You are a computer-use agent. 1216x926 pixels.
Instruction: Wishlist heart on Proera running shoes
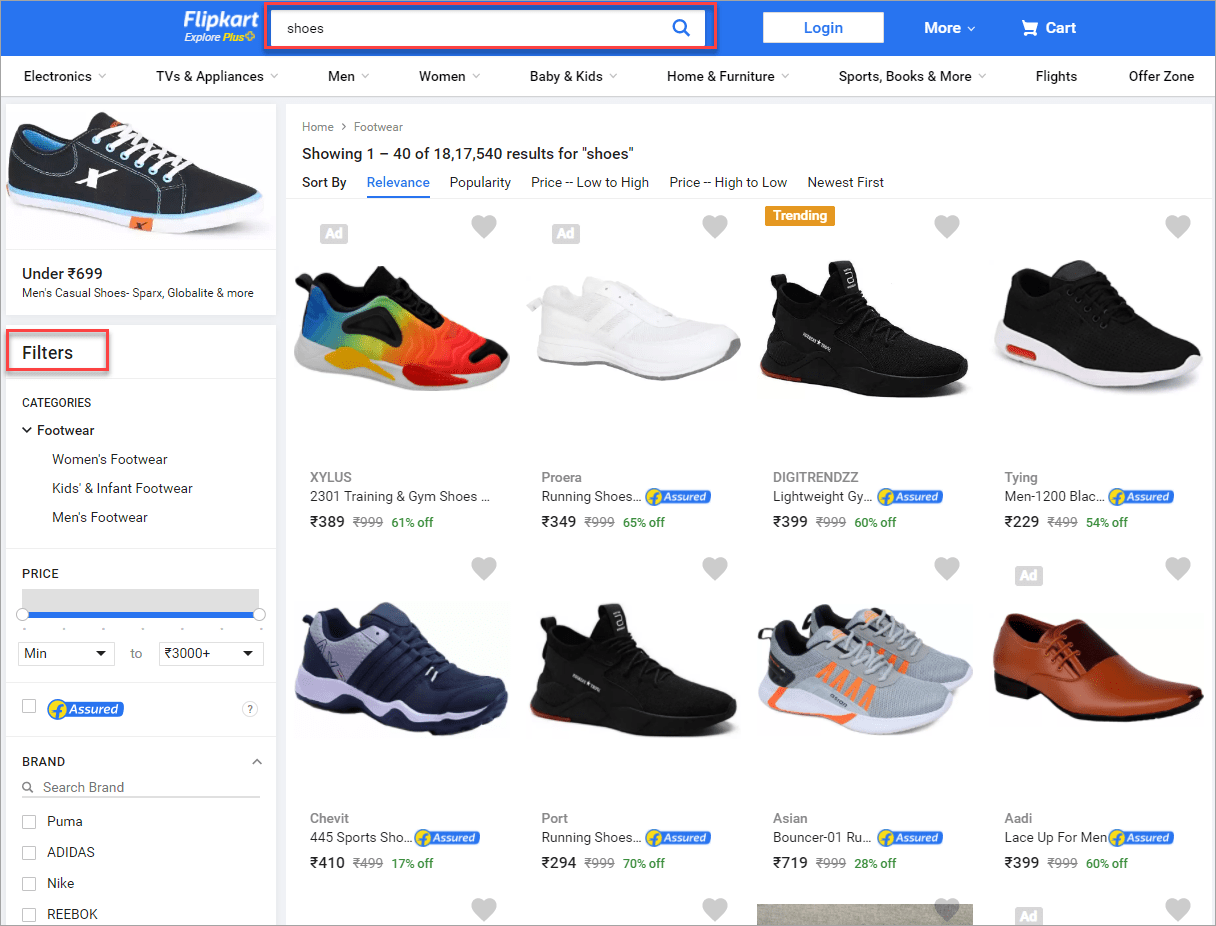pyautogui.click(x=715, y=227)
